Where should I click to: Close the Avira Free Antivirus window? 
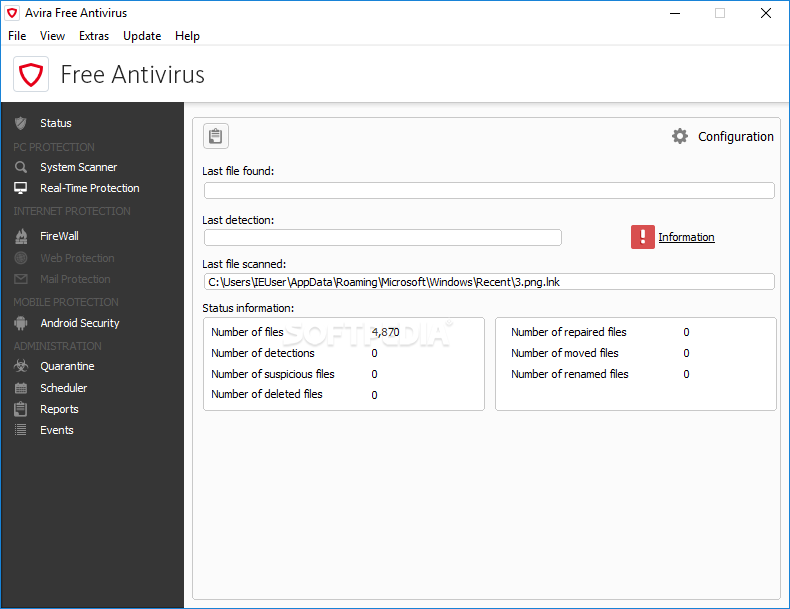(766, 13)
